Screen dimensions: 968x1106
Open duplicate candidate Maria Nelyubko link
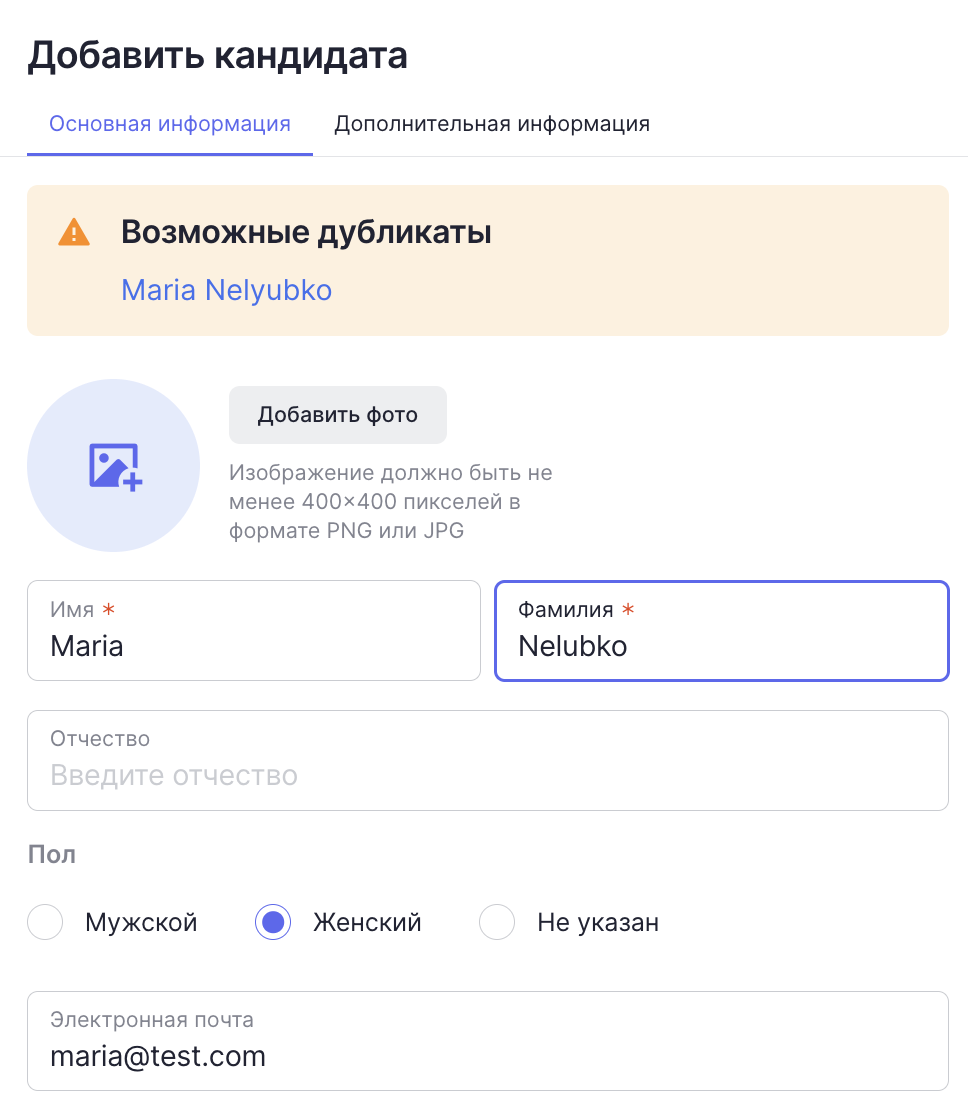coord(226,290)
